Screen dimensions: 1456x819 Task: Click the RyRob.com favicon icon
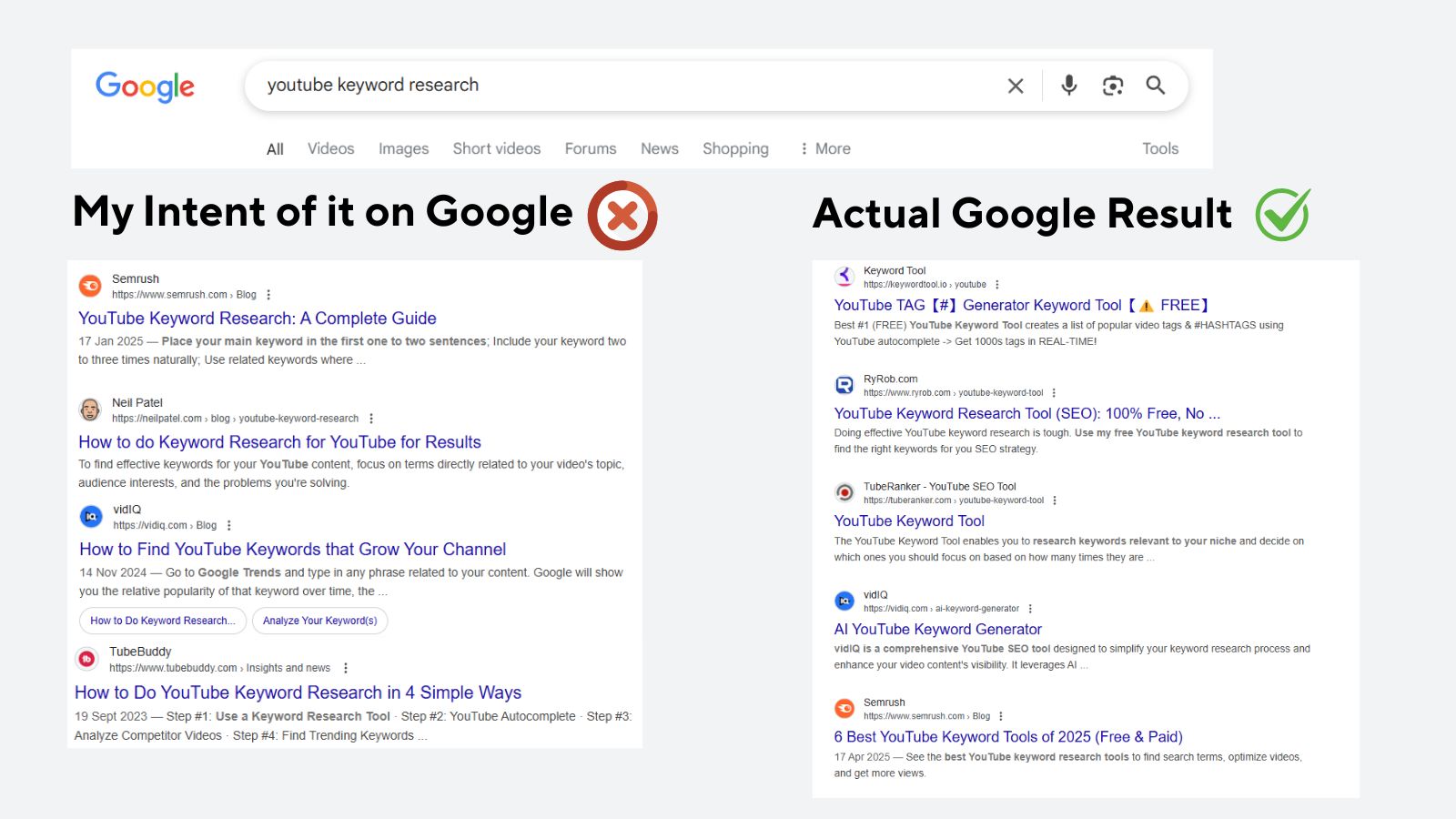click(x=844, y=385)
